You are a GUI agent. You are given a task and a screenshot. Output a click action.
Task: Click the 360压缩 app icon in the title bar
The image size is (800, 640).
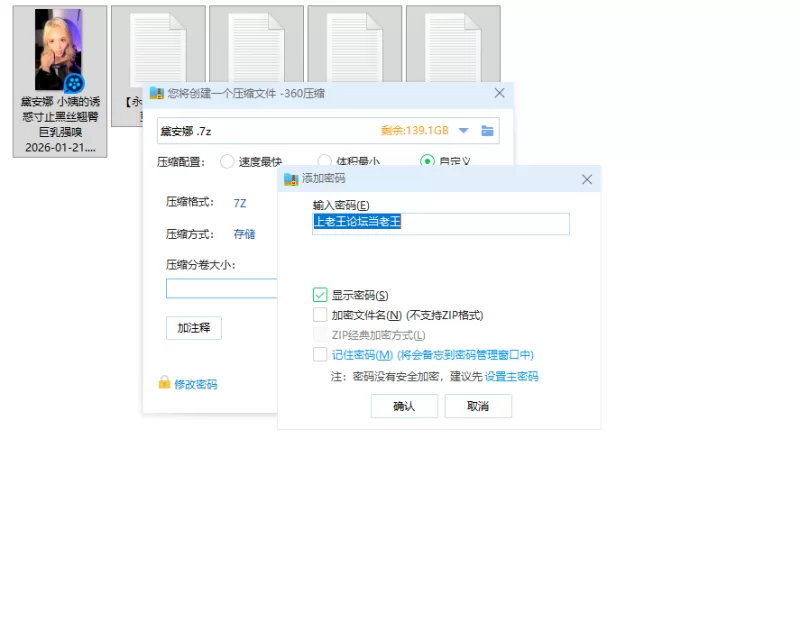(156, 93)
